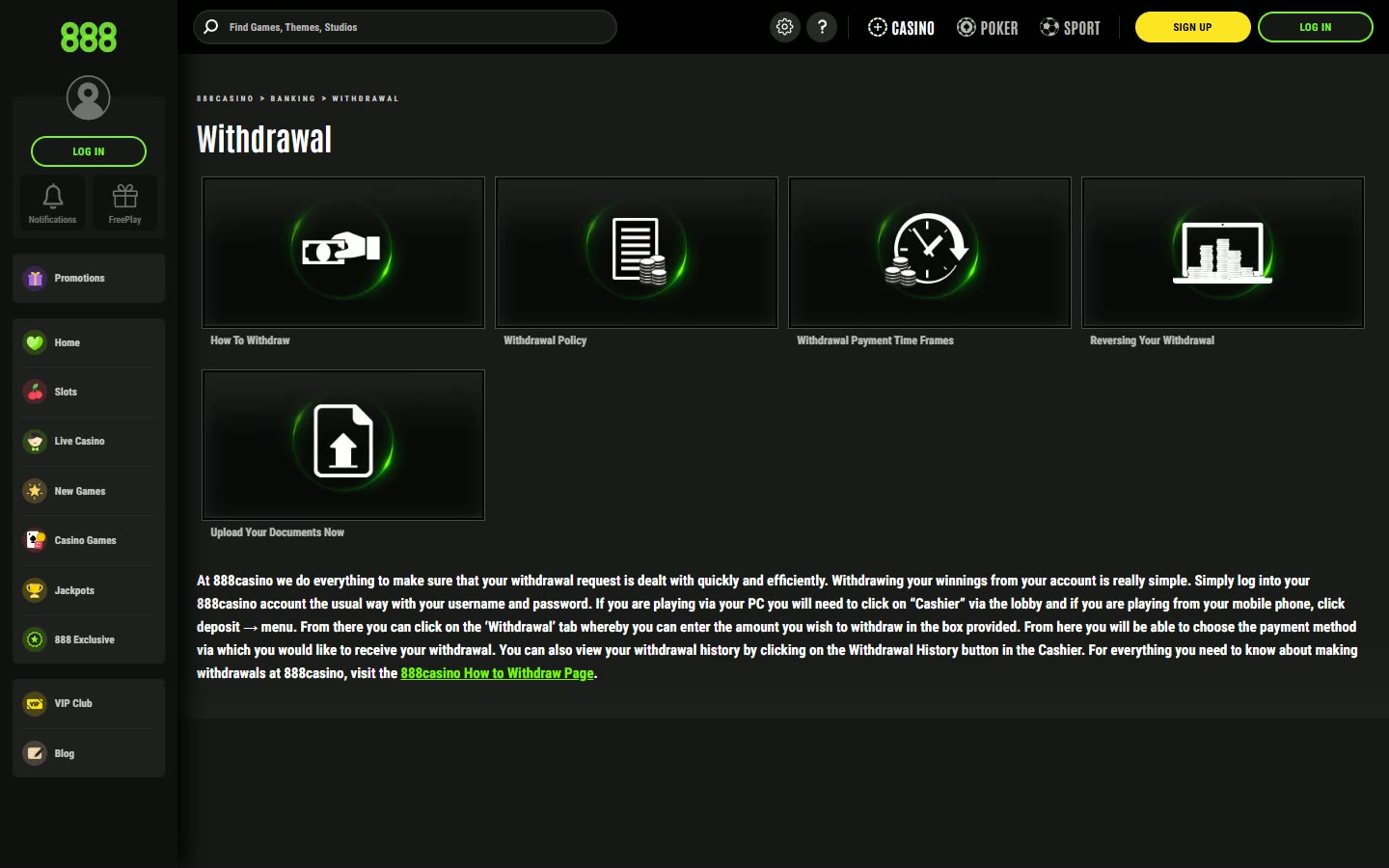Screen dimensions: 1389x868
Task: Click the Blog pencil icon
Action: tap(35, 753)
